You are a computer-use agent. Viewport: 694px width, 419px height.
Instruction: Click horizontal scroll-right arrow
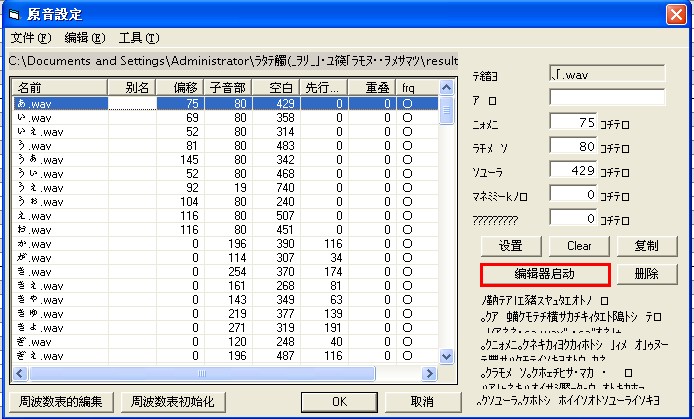(429, 374)
